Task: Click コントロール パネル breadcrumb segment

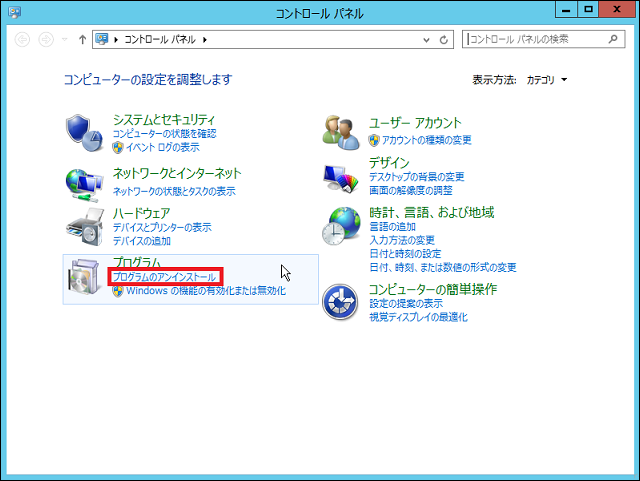Action: [x=160, y=40]
